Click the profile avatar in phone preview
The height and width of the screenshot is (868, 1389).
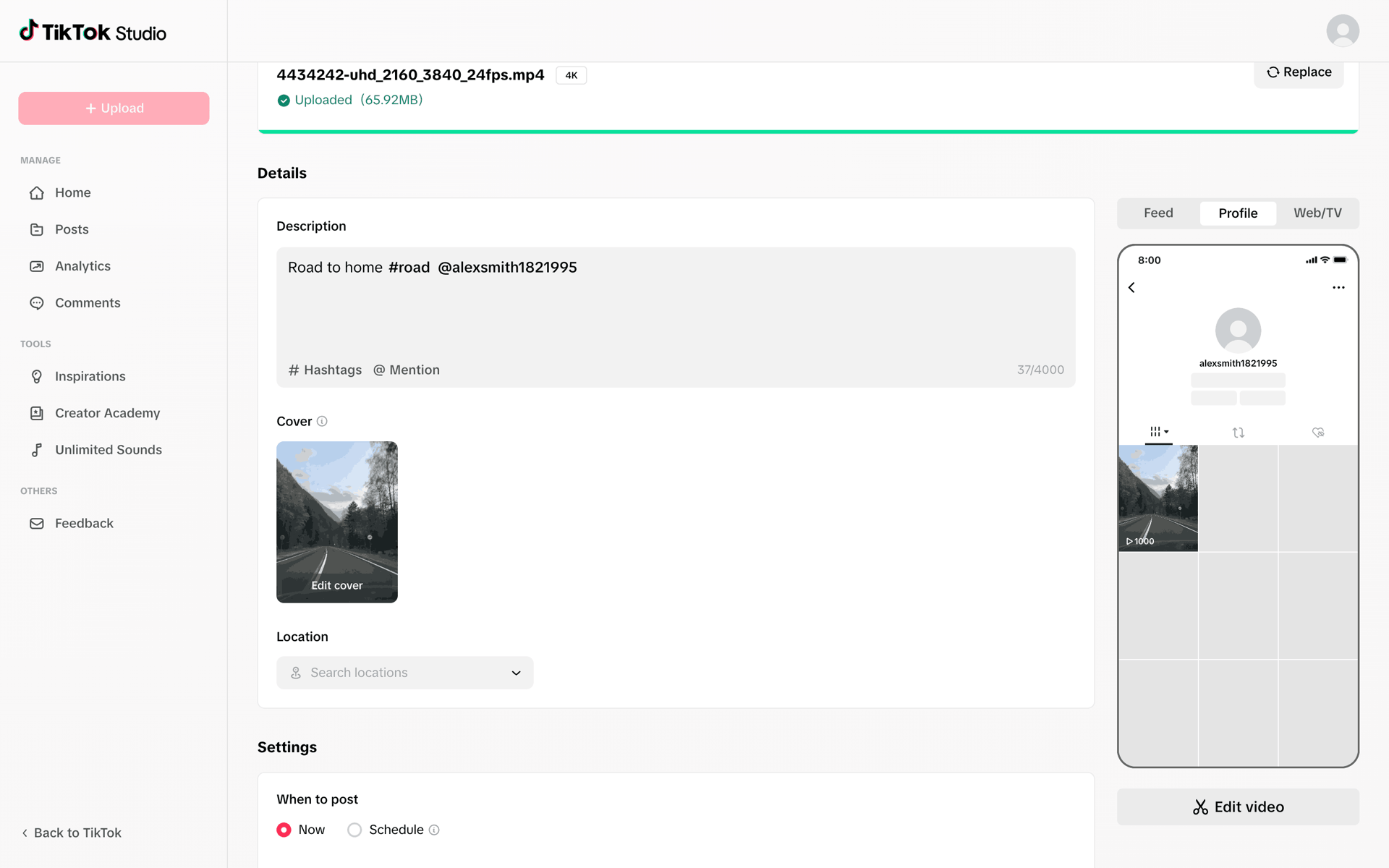tap(1238, 331)
